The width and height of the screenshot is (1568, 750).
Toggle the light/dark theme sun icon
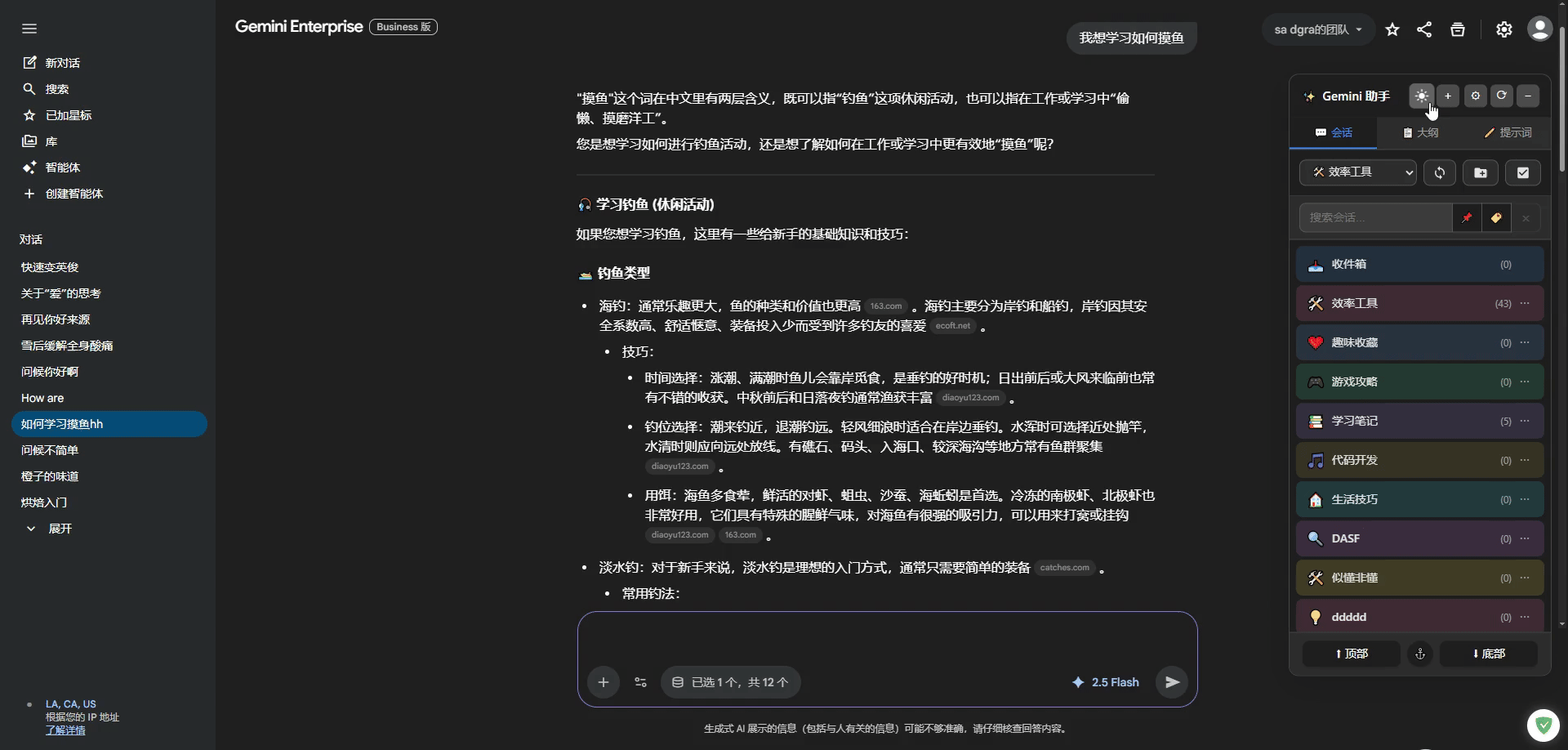(x=1421, y=96)
